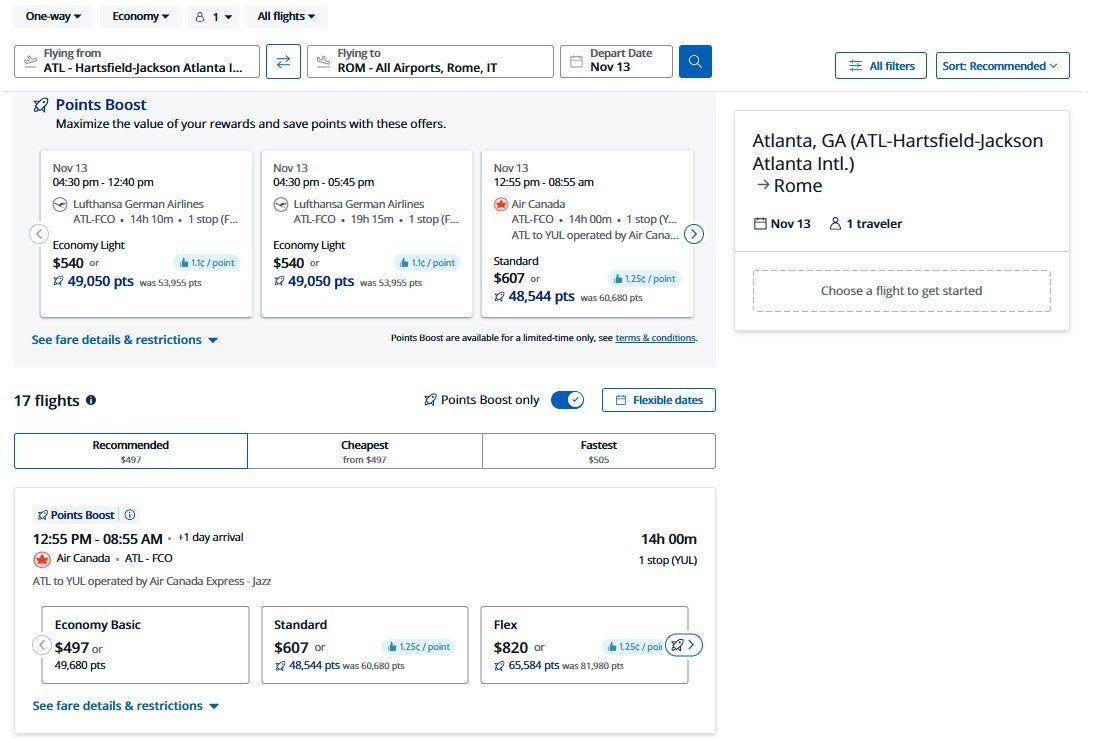This screenshot has width=1093, height=739.
Task: Open the One-way trip type dropdown
Action: pyautogui.click(x=53, y=16)
